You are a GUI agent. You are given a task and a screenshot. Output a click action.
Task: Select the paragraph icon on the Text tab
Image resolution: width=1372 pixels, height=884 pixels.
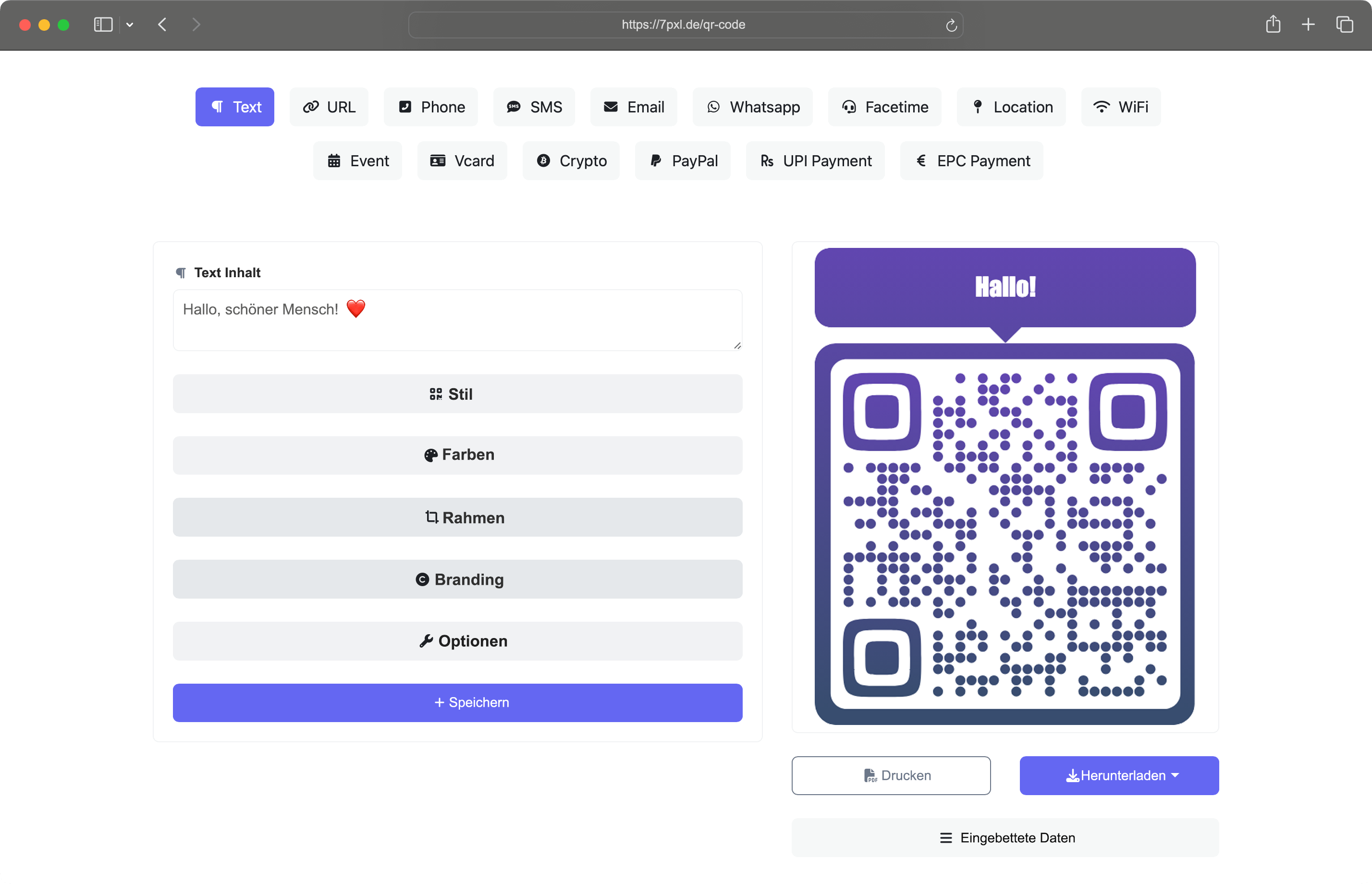[x=218, y=107]
